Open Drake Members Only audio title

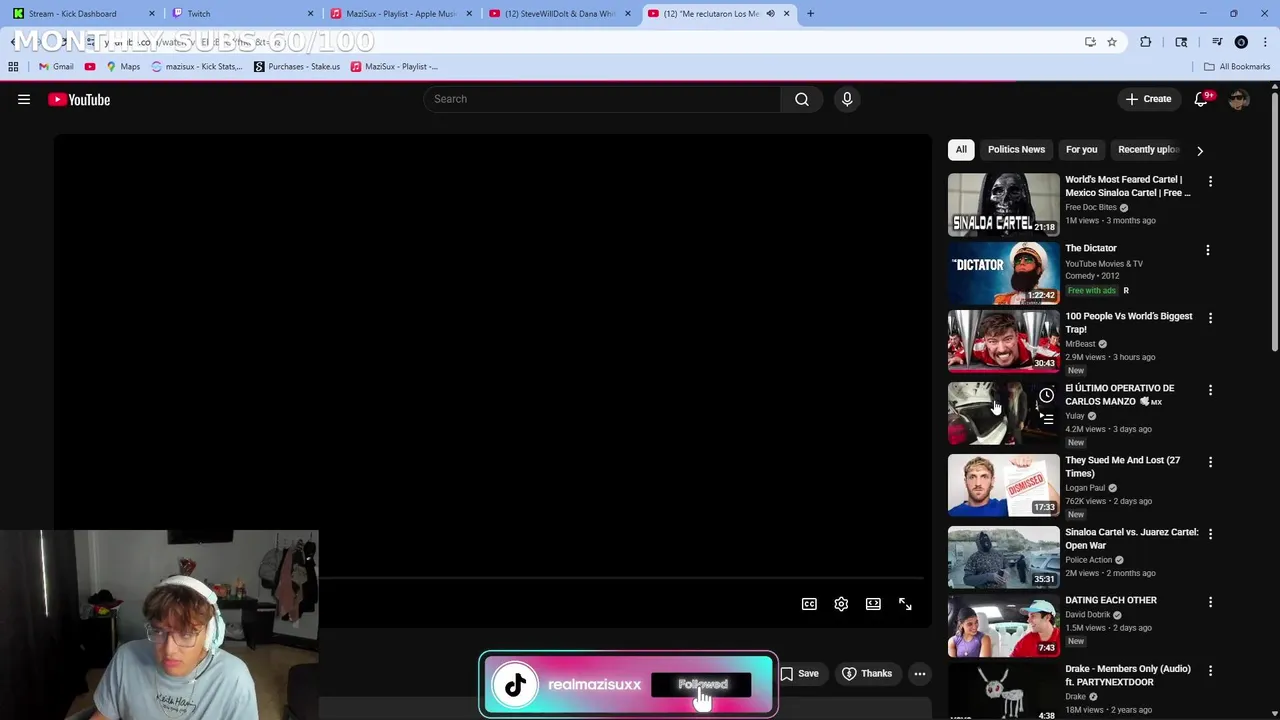[1128, 675]
